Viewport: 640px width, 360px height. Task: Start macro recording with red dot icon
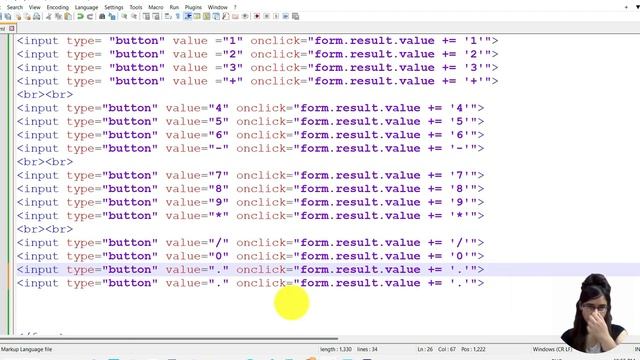click(257, 16)
